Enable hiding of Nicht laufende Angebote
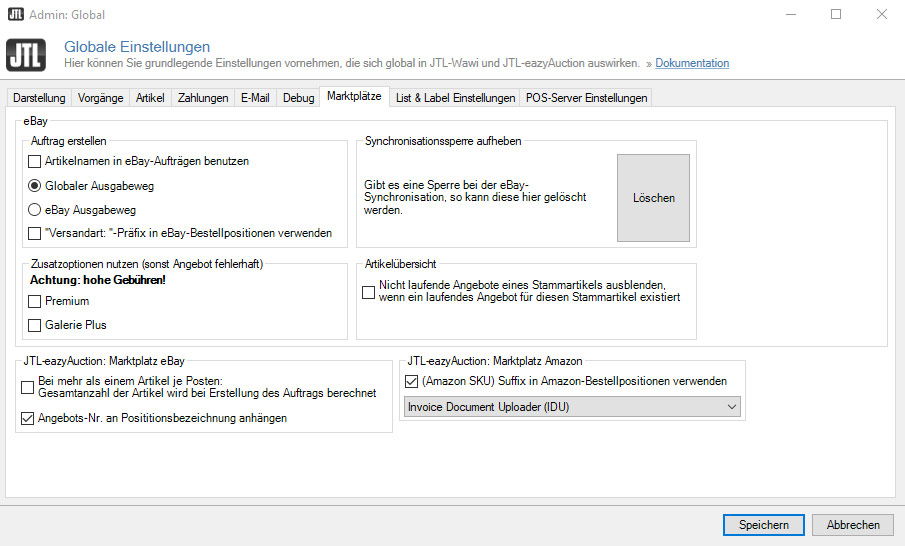The image size is (905, 546). (368, 292)
